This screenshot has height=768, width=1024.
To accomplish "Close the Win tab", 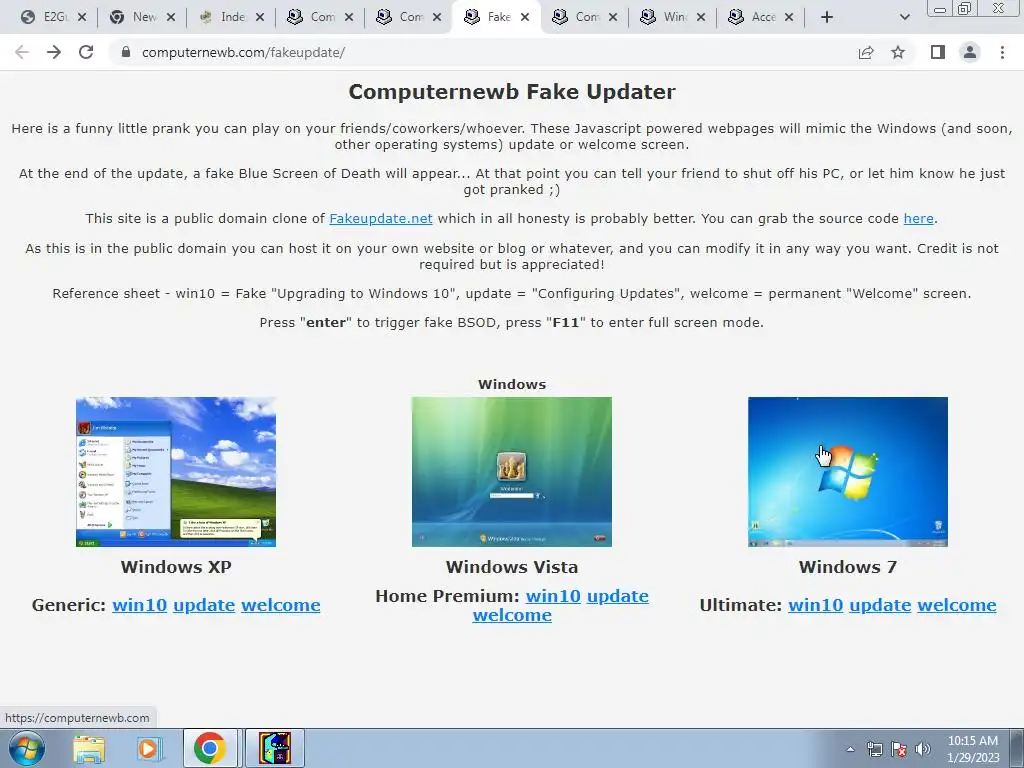I will pos(701,17).
